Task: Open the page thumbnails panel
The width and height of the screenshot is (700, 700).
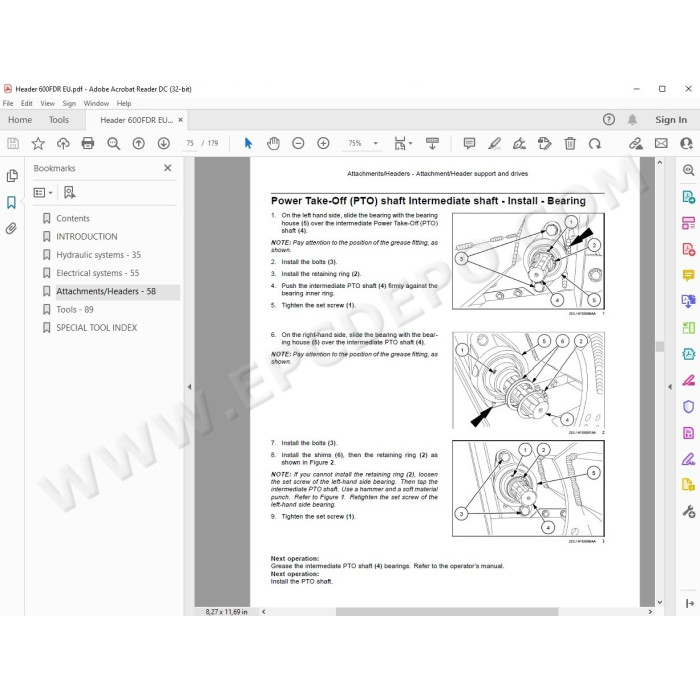Action: pyautogui.click(x=12, y=176)
